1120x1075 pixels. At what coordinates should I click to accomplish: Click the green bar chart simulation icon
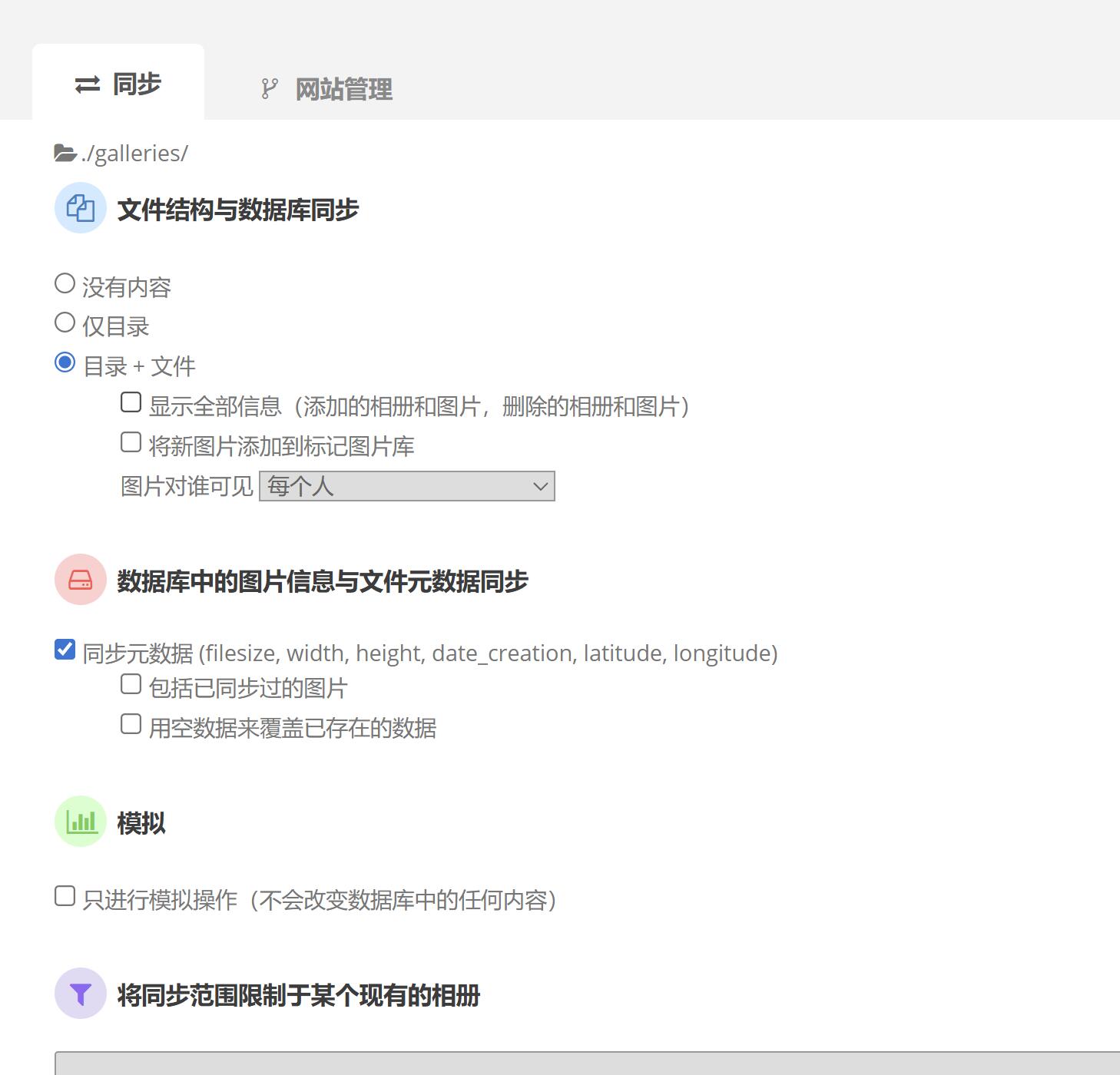coord(81,822)
